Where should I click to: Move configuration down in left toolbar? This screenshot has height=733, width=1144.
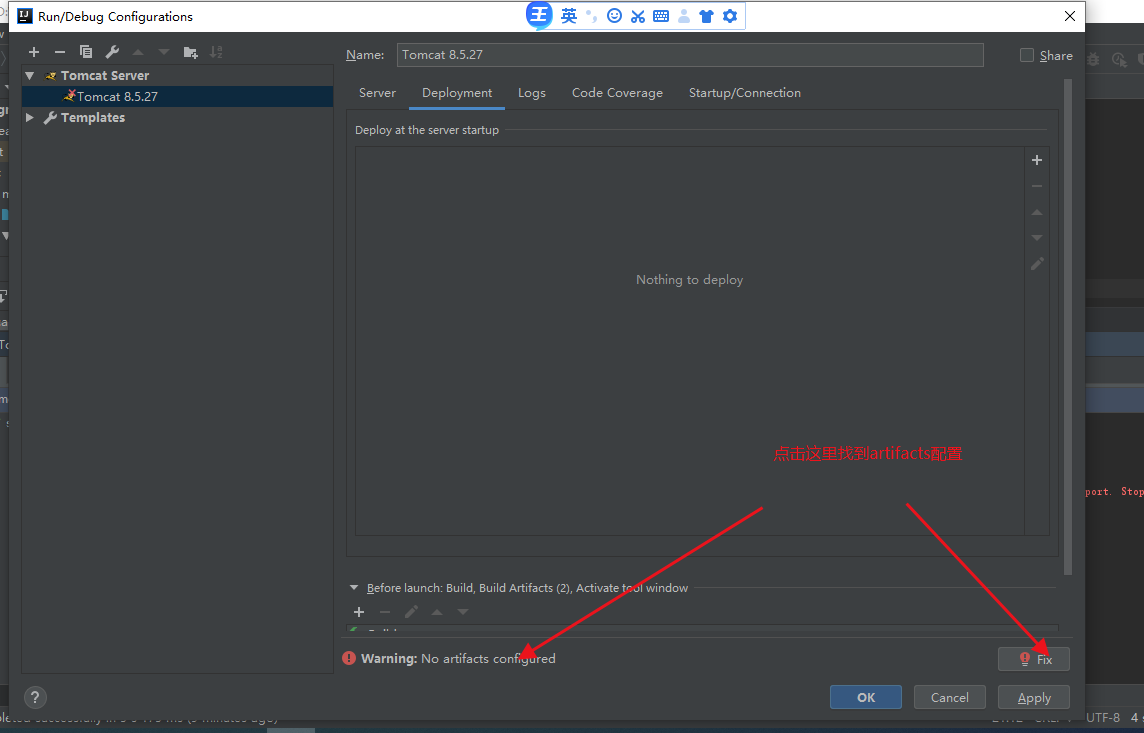click(164, 52)
